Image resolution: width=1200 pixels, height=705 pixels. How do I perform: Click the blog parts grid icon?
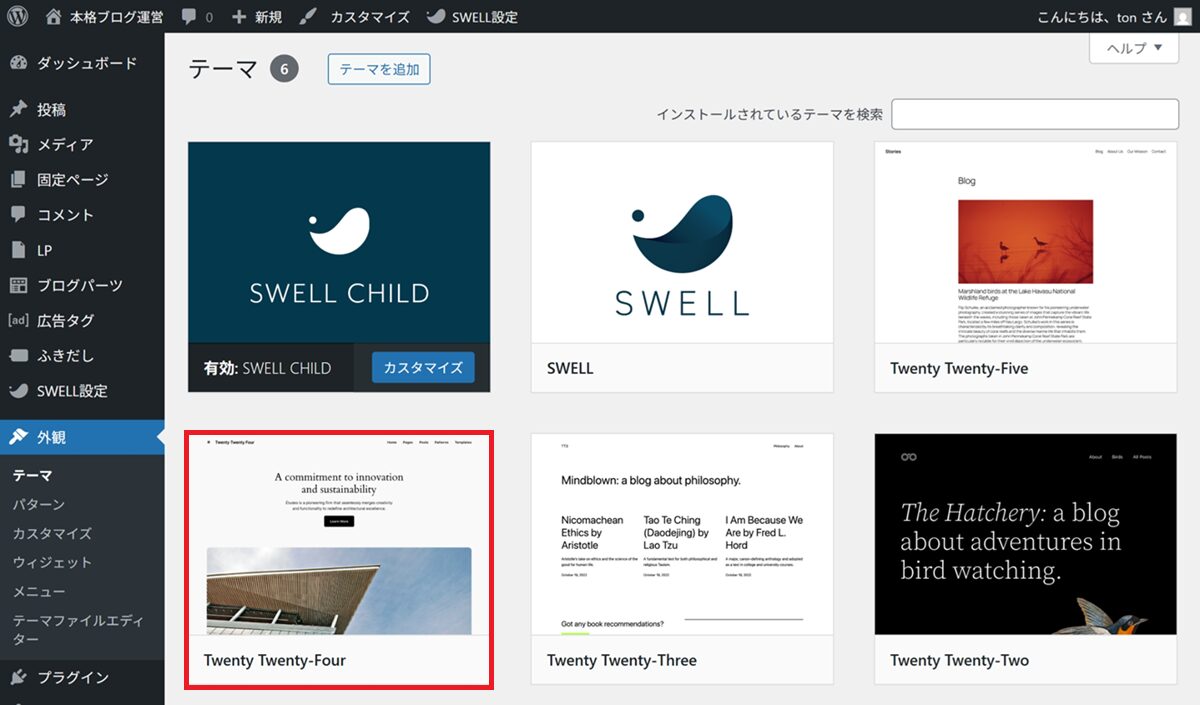(18, 286)
